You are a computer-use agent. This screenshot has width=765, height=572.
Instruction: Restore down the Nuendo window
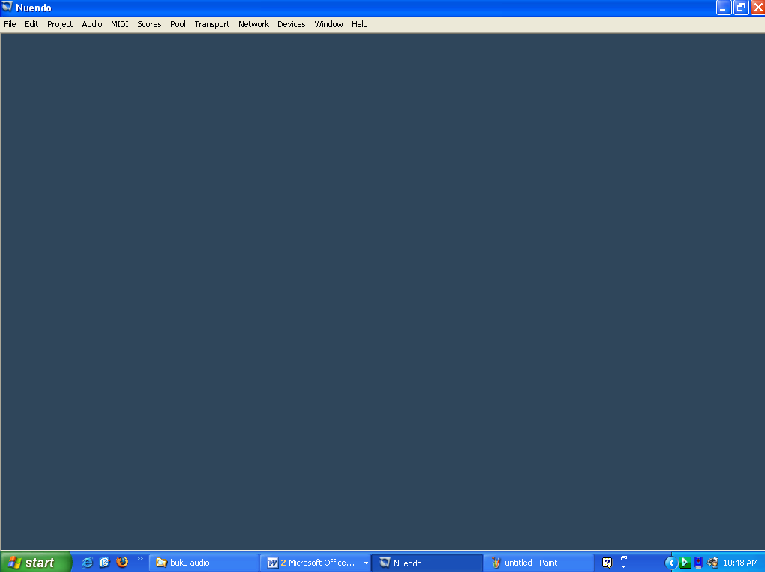[x=740, y=8]
